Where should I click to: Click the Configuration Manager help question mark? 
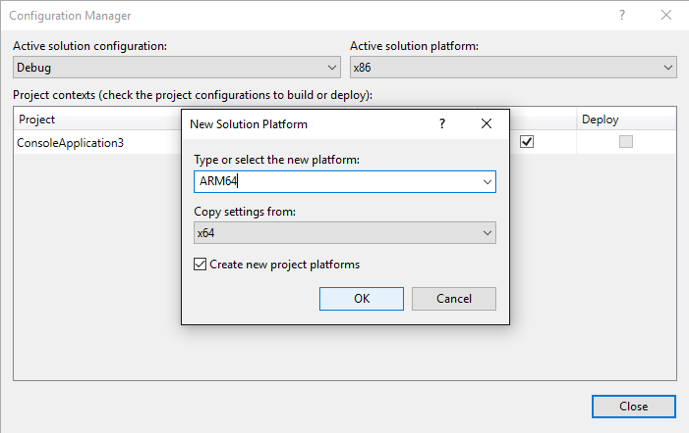[x=621, y=16]
